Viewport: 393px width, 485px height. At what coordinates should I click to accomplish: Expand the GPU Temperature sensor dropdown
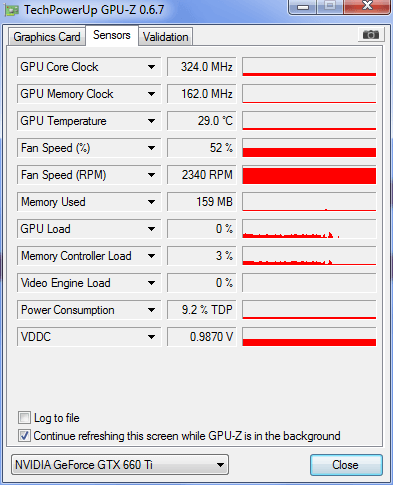[x=151, y=121]
